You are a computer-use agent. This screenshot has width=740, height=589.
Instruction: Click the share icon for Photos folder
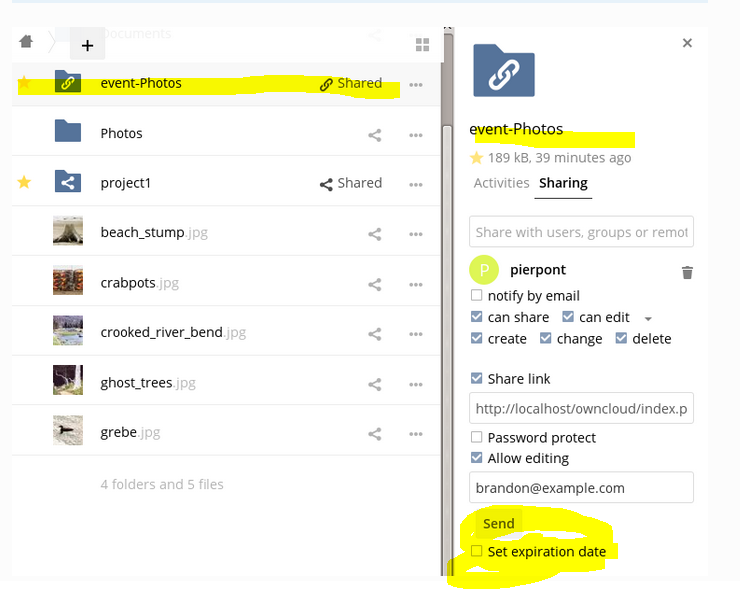click(375, 134)
